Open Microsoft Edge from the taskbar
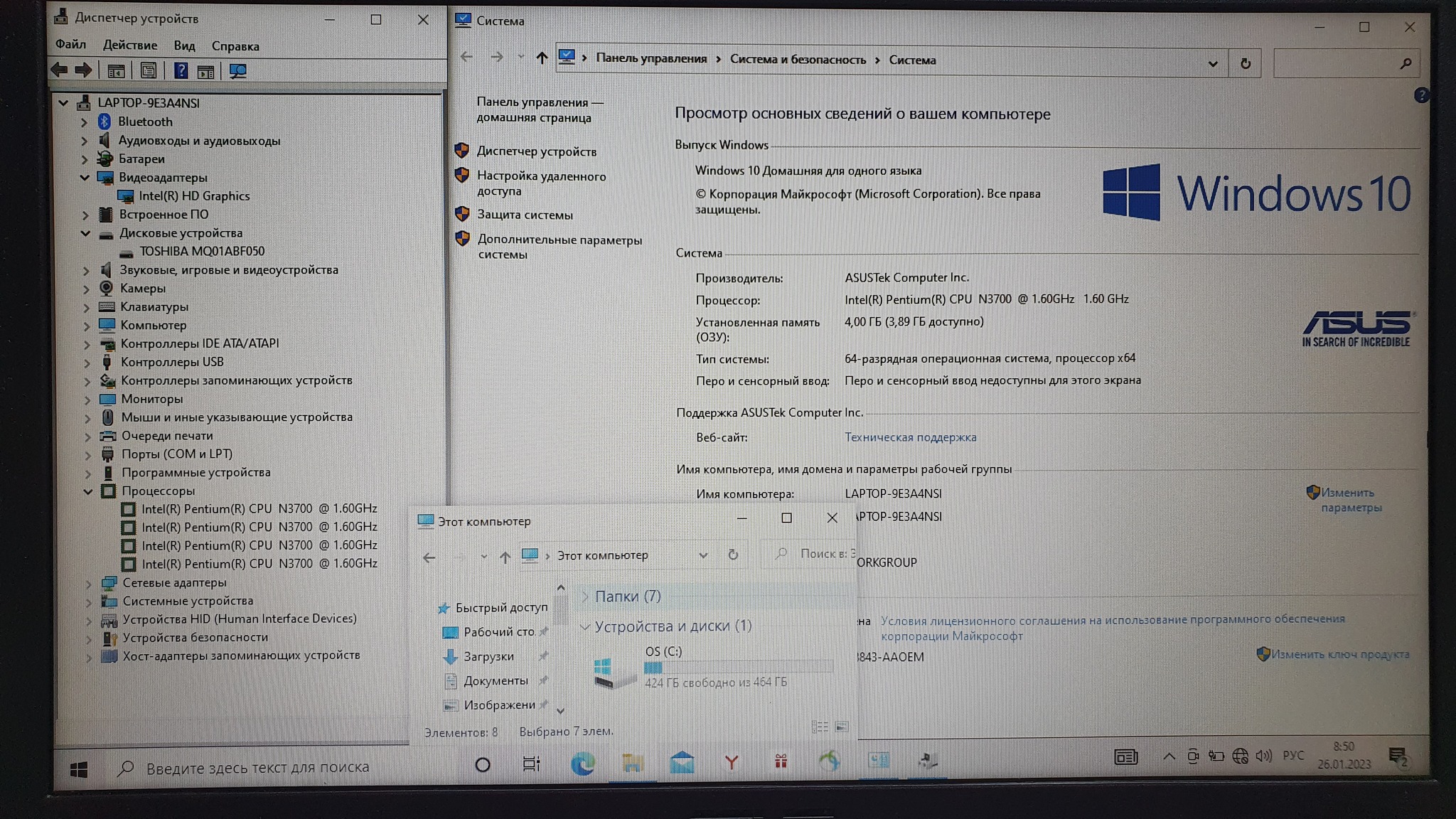Viewport: 1456px width, 819px height. [x=582, y=764]
